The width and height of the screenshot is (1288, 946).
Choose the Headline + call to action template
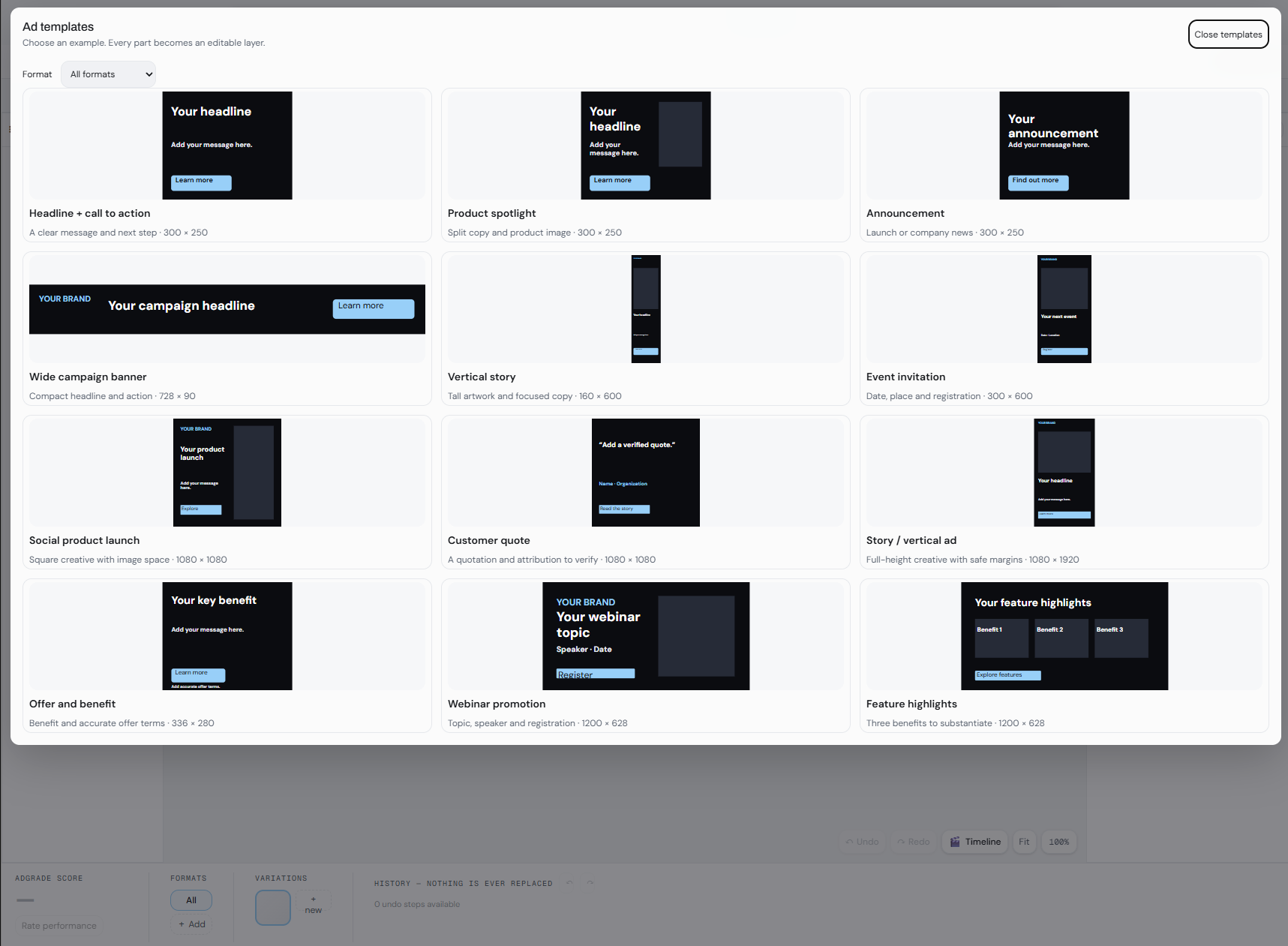[x=227, y=165]
